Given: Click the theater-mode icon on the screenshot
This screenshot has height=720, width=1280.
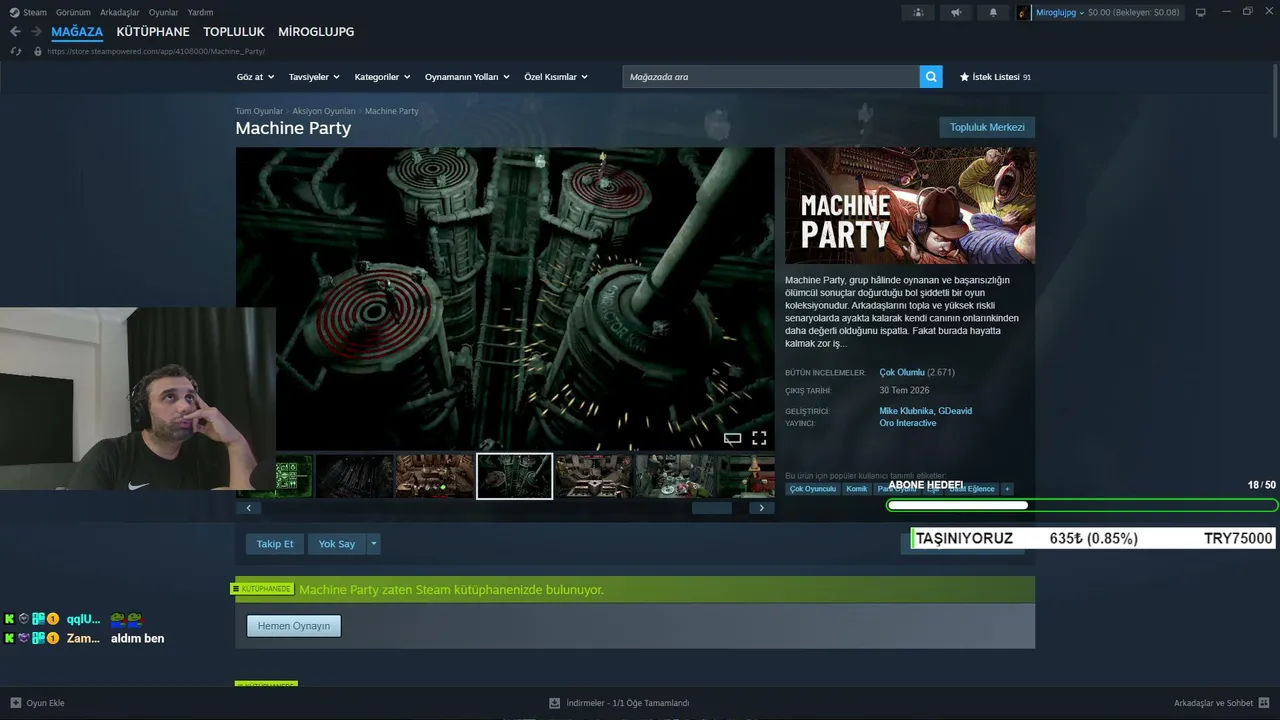Looking at the screenshot, I should point(732,438).
